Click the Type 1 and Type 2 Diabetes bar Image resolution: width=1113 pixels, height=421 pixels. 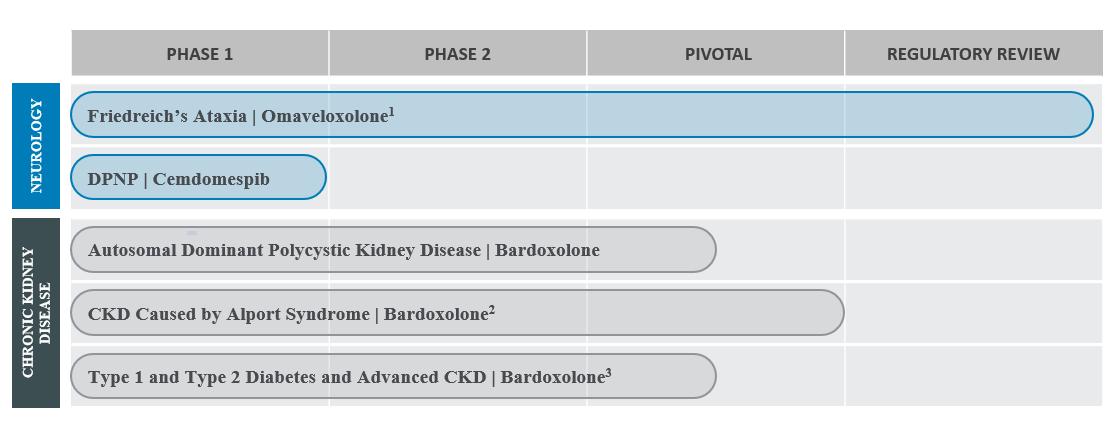392,377
